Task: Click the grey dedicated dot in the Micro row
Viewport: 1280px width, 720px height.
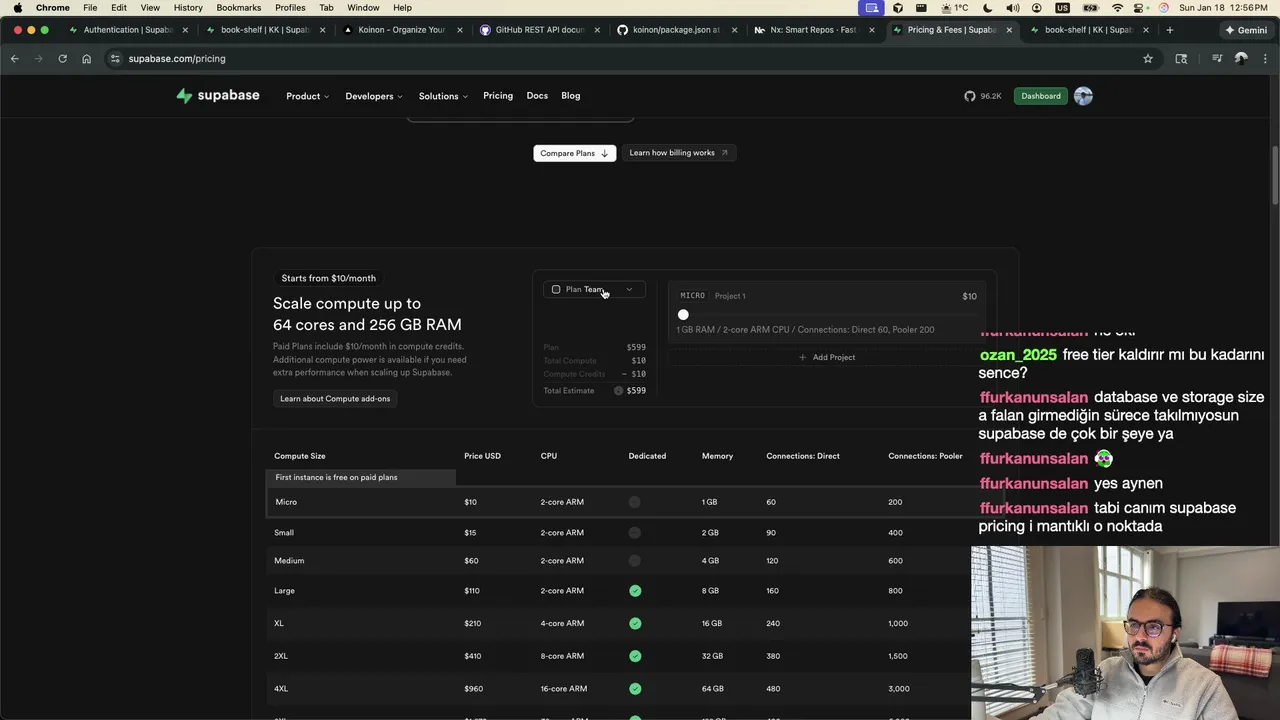Action: 635,502
